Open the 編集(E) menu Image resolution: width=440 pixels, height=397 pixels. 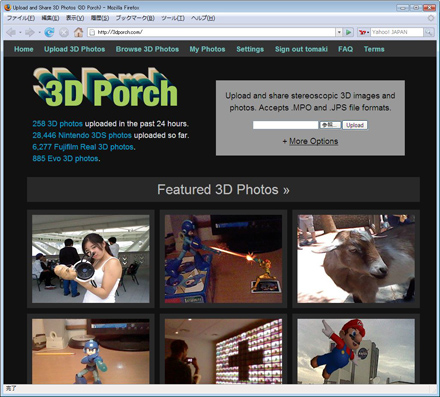(x=50, y=18)
